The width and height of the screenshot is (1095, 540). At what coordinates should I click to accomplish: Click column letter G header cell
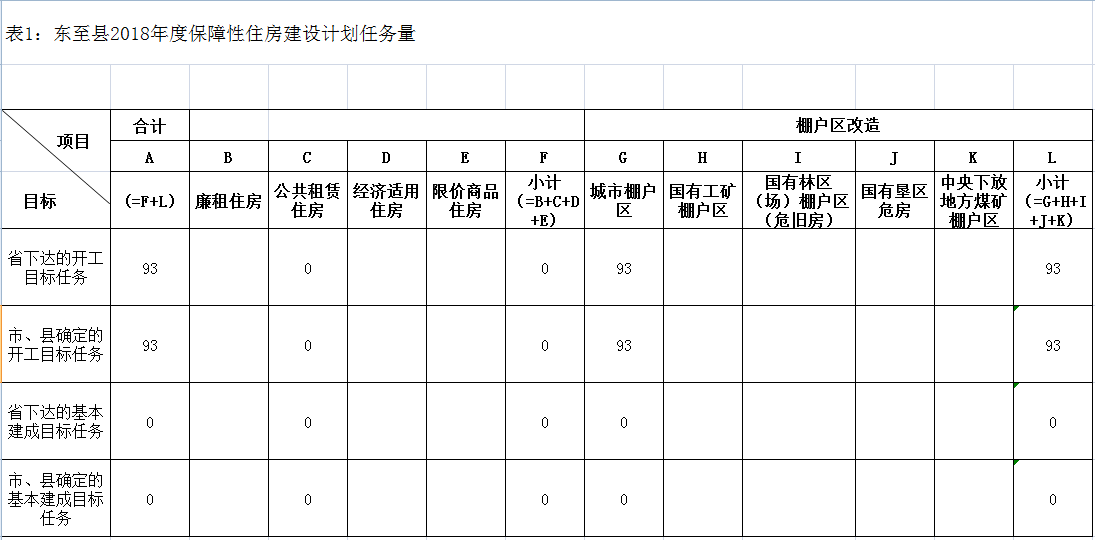click(x=624, y=157)
